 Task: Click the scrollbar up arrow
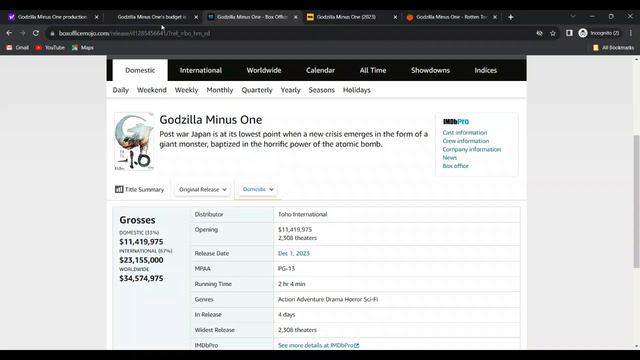(636, 59)
